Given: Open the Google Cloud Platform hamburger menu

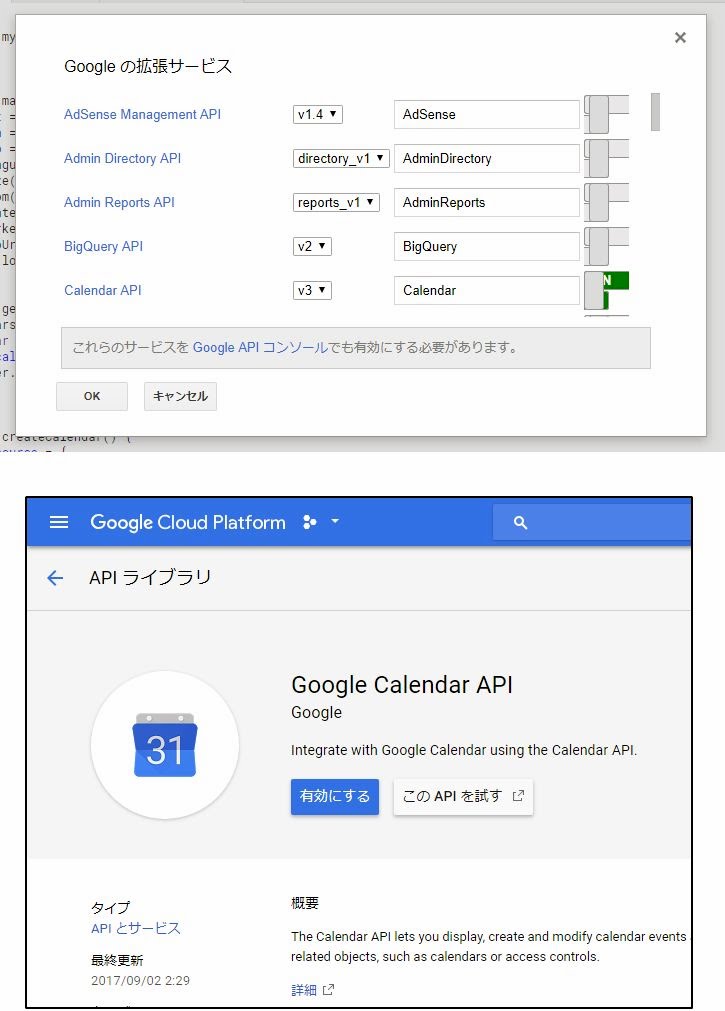Looking at the screenshot, I should click(x=59, y=522).
